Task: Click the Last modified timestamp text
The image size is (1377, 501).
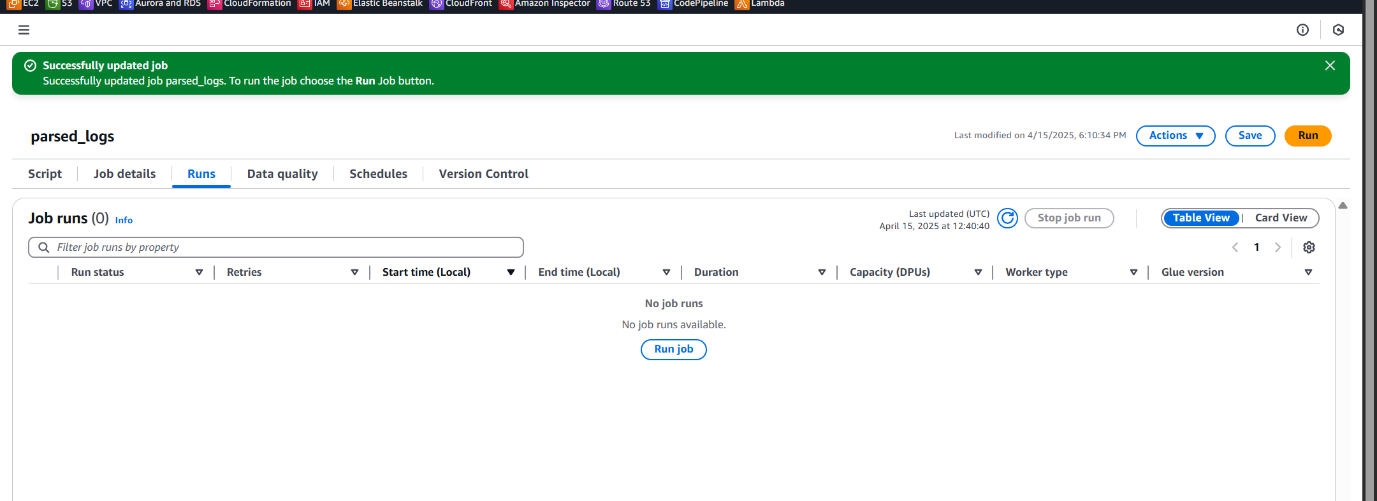Action: click(x=1040, y=135)
